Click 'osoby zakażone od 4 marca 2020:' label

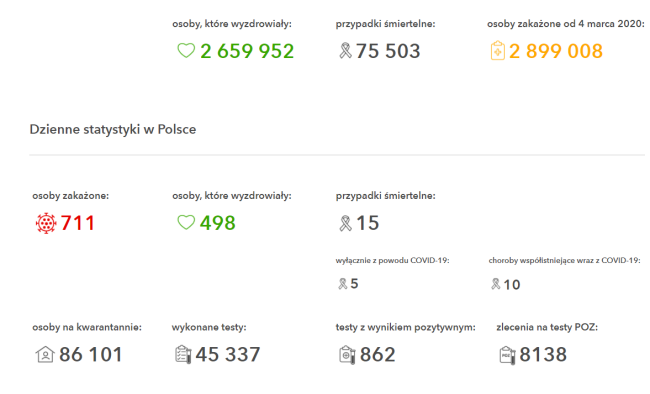point(566,24)
